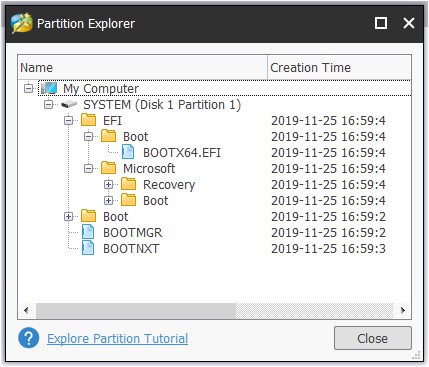Viewport: 429px width, 367px height.
Task: Select the My Computer tree row
Action: (225, 88)
